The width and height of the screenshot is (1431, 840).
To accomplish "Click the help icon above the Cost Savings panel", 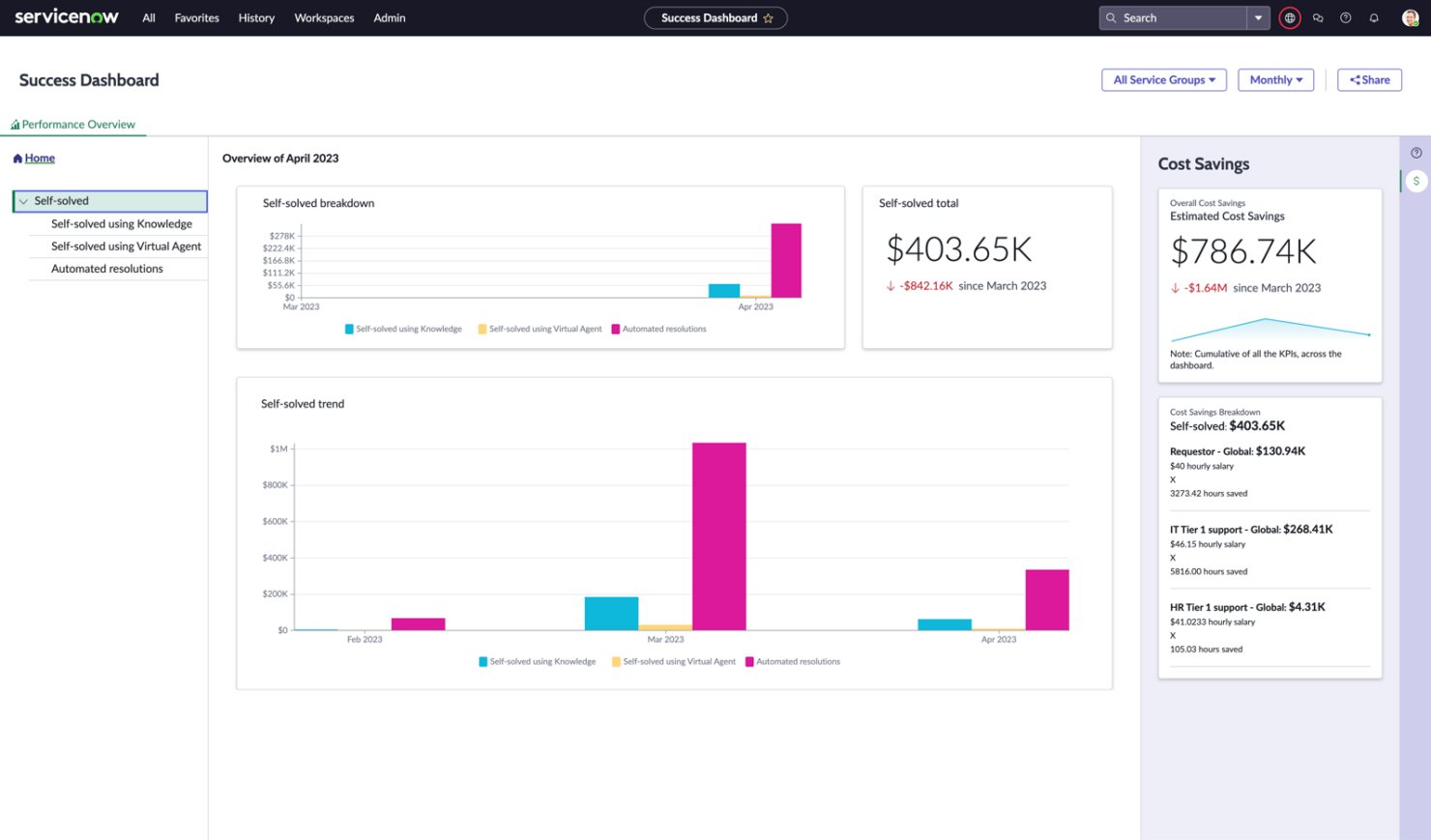I will click(x=1416, y=152).
